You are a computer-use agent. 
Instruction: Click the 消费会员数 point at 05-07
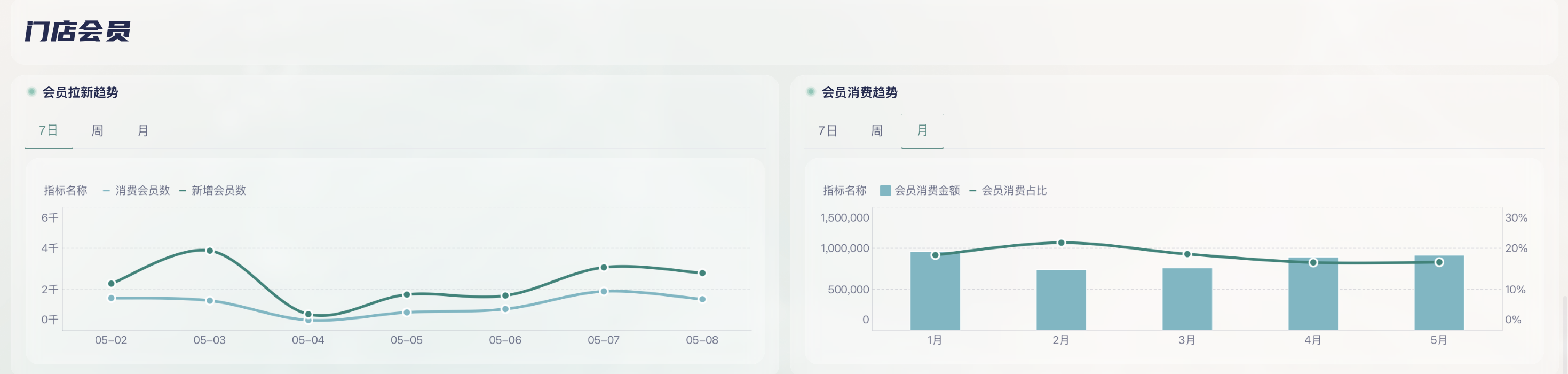click(x=604, y=291)
